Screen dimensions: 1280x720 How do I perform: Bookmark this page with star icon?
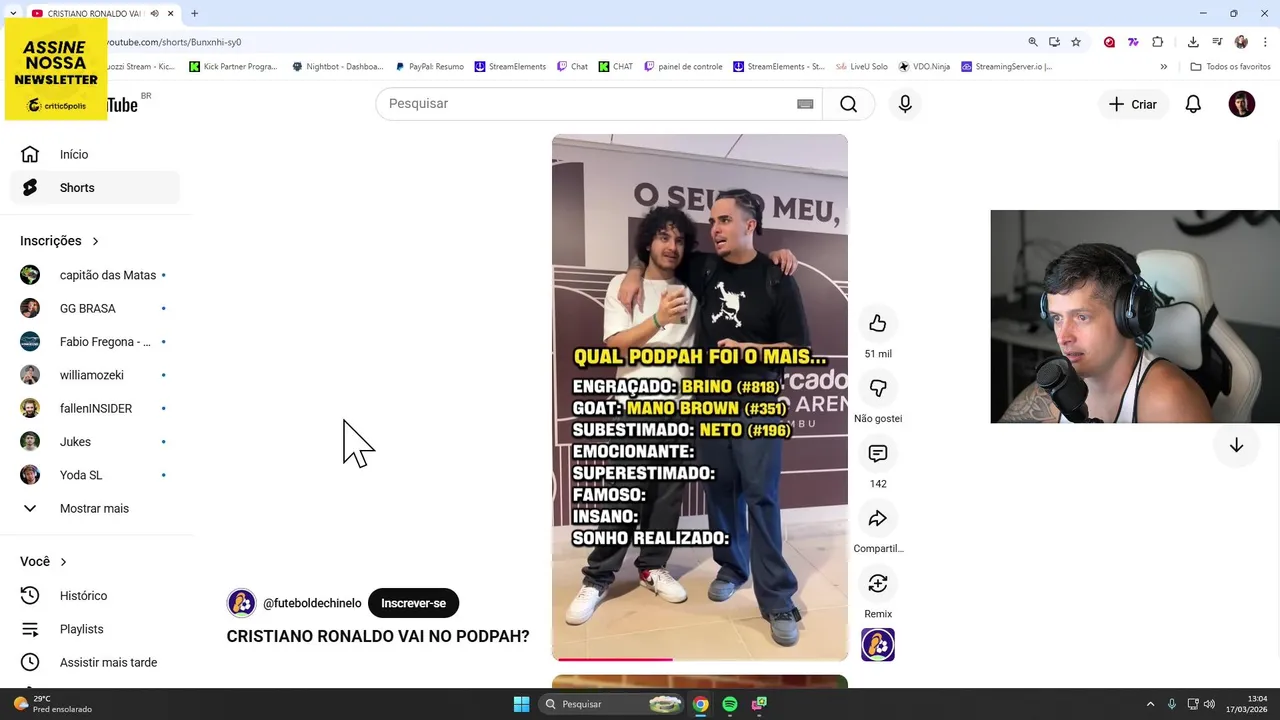(1076, 42)
